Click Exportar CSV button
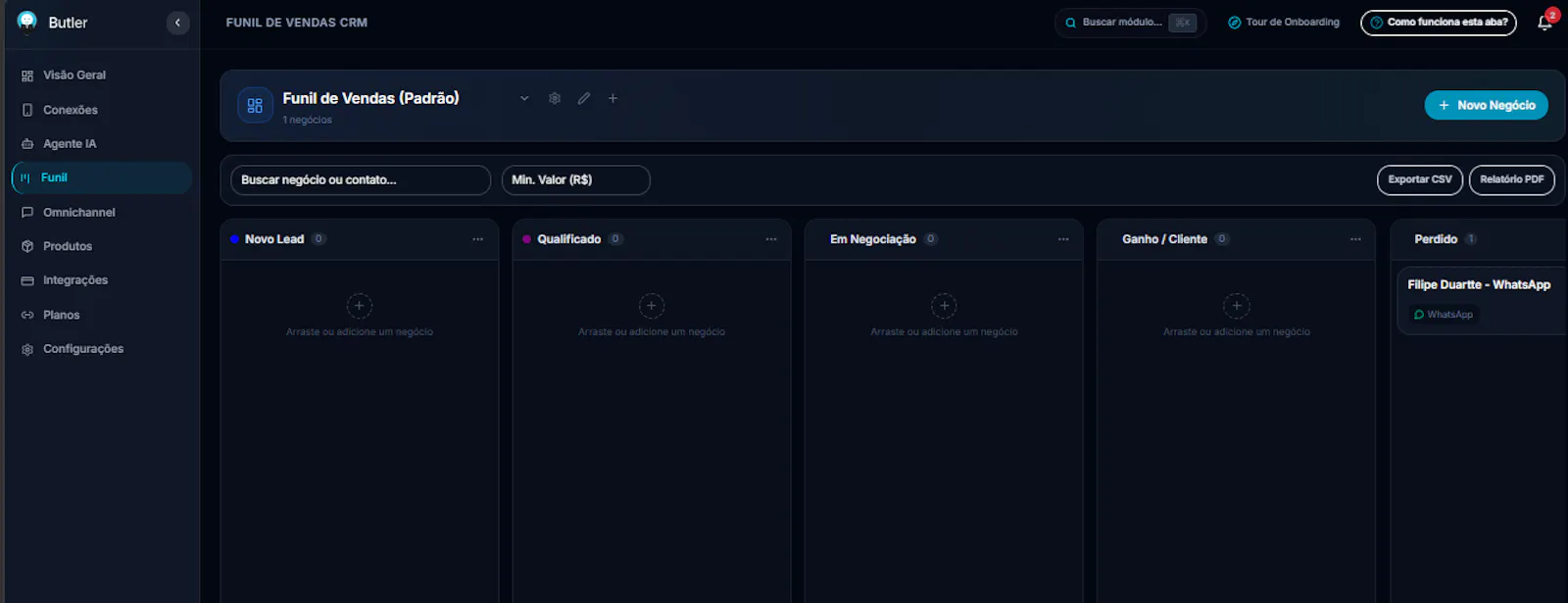1568x603 pixels. pyautogui.click(x=1420, y=180)
